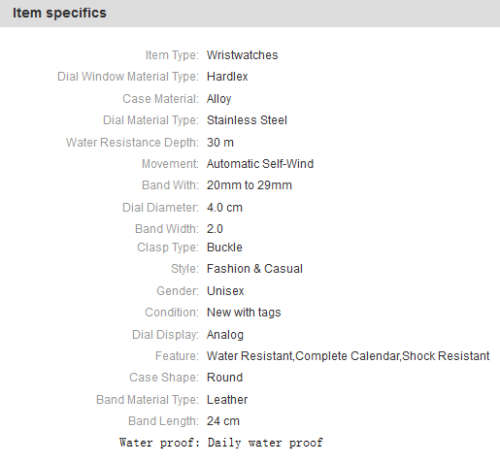Click the Dial Window Material Type label

[x=128, y=77]
